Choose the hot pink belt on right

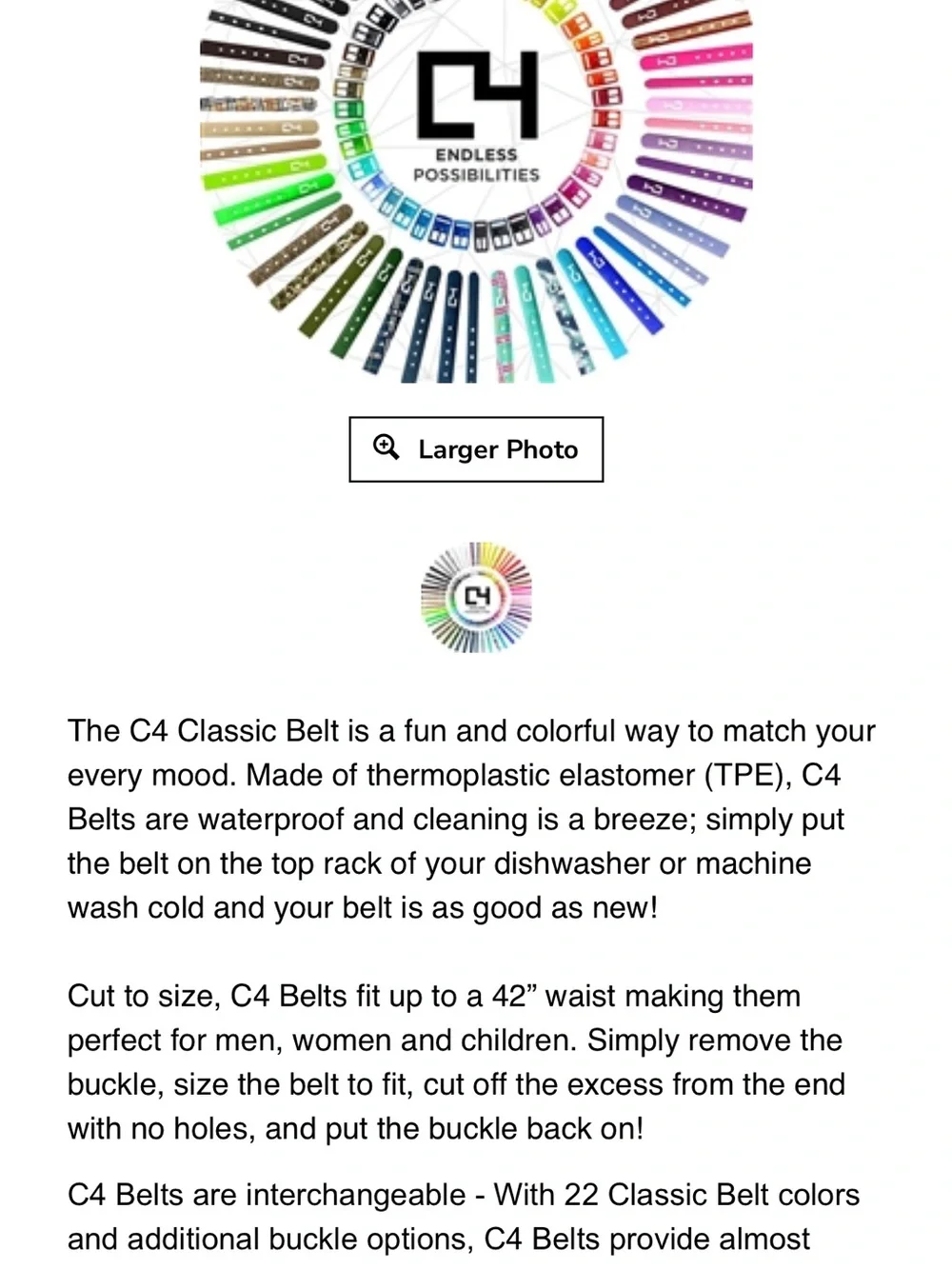(697, 59)
